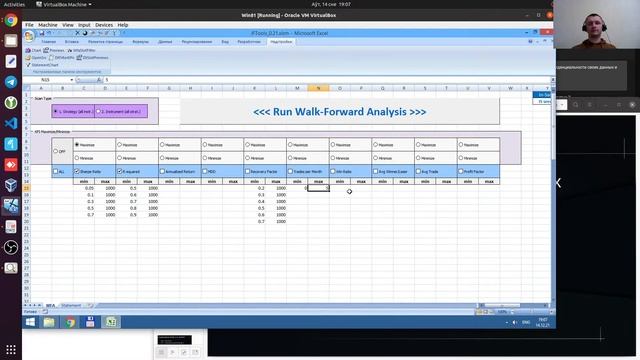The image size is (640, 360).
Task: Enable the Win Ratio checkbox
Action: (x=333, y=171)
